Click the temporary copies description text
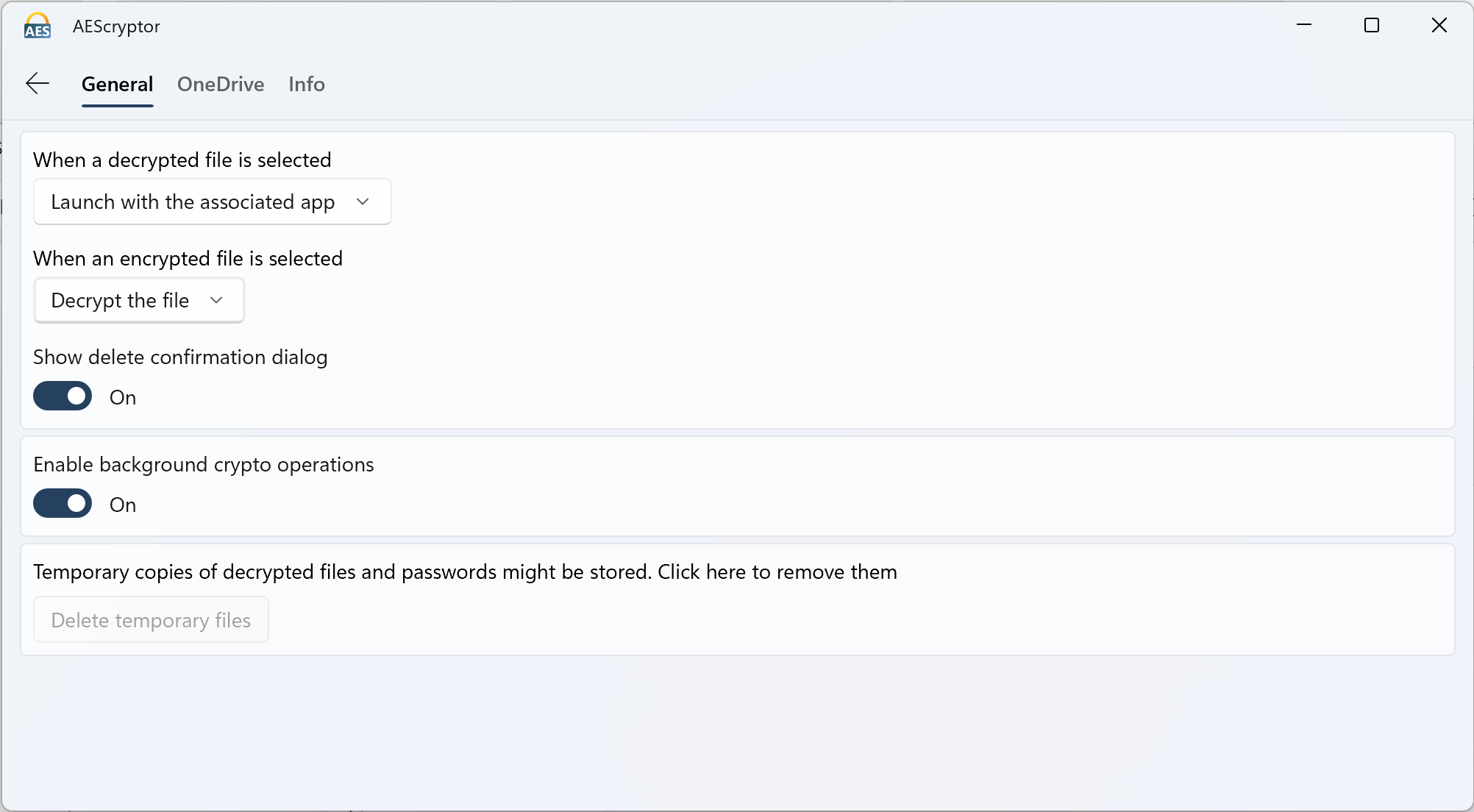This screenshot has width=1474, height=812. point(465,571)
